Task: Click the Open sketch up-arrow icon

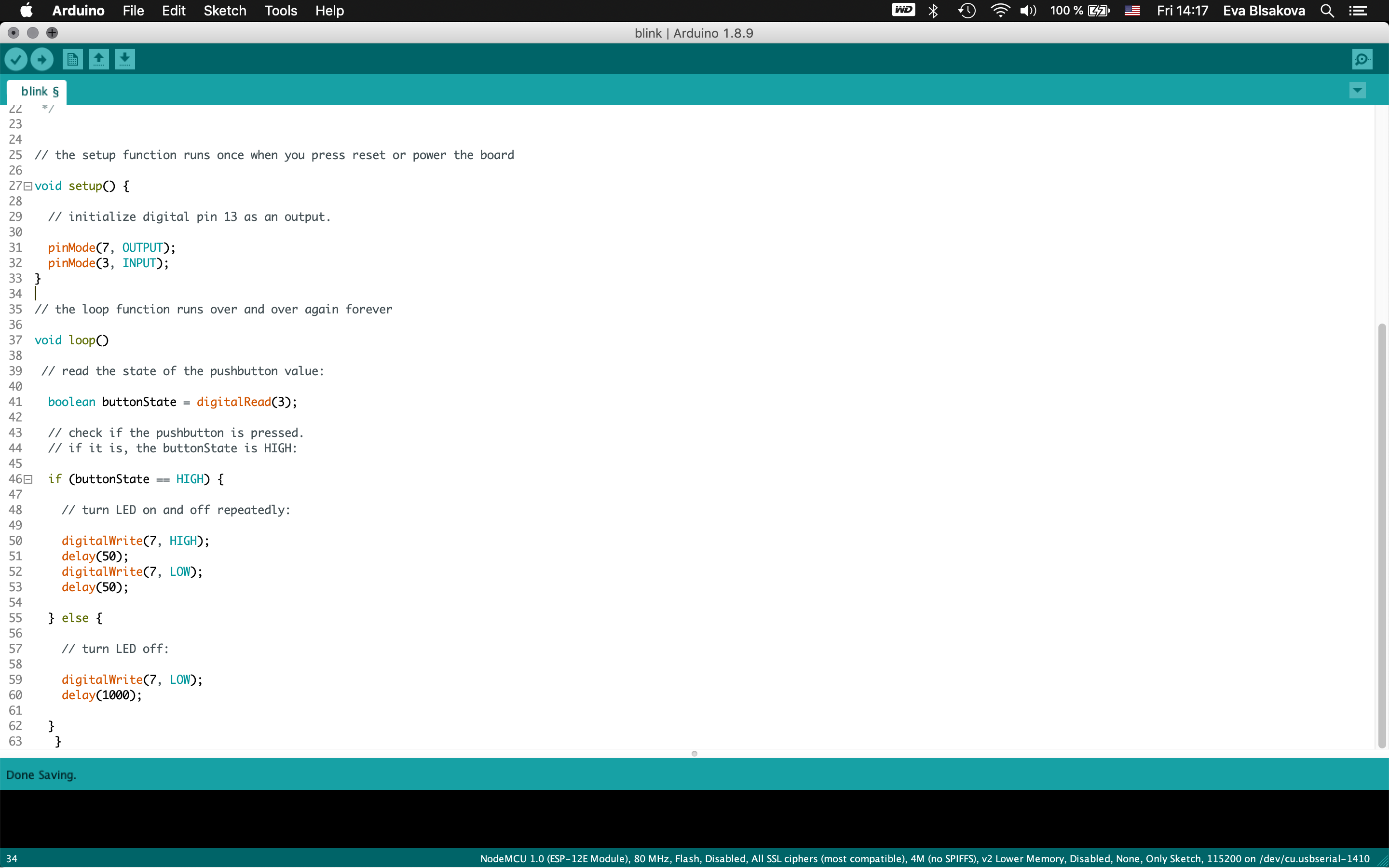Action: [99, 59]
